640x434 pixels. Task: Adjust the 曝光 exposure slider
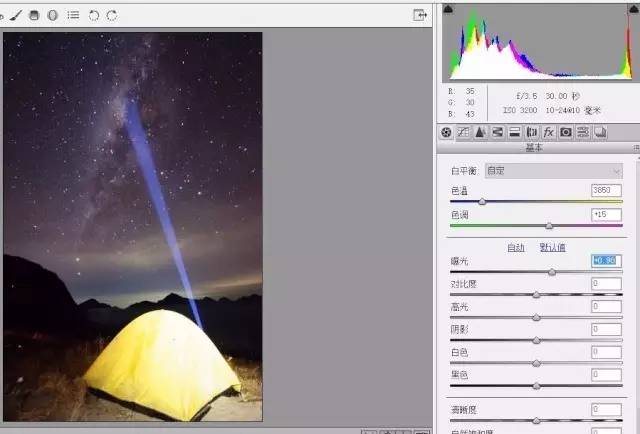point(552,272)
